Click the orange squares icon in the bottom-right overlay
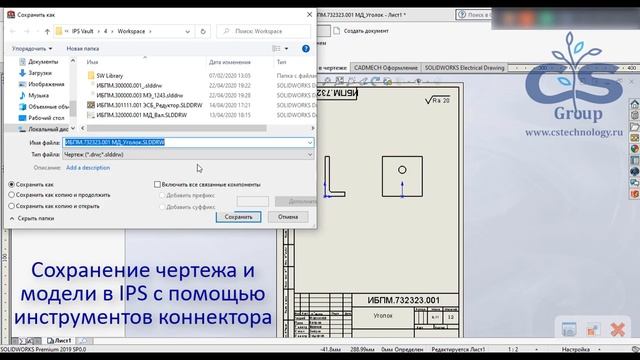 pyautogui.click(x=593, y=329)
